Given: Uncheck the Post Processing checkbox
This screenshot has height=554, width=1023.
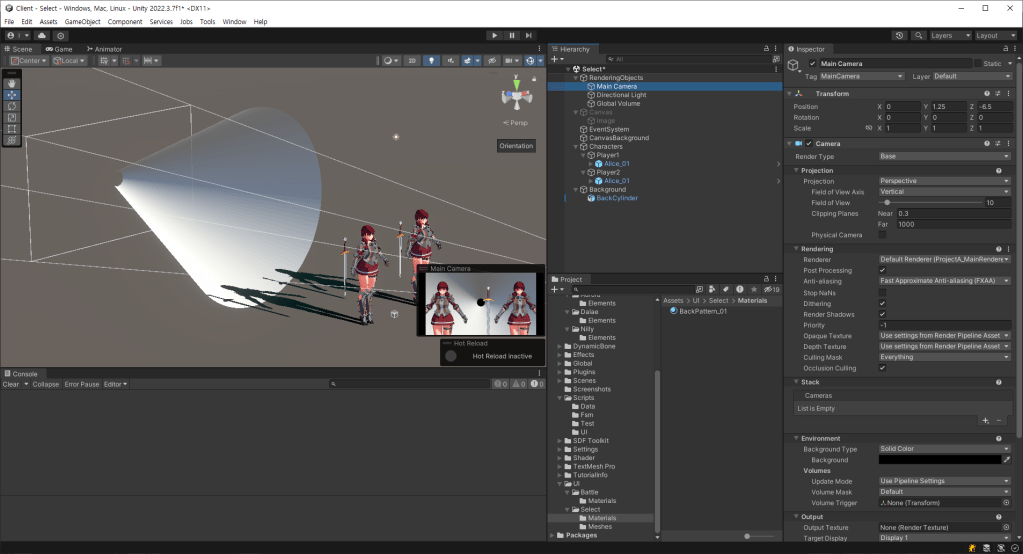Looking at the screenshot, I should [x=881, y=270].
